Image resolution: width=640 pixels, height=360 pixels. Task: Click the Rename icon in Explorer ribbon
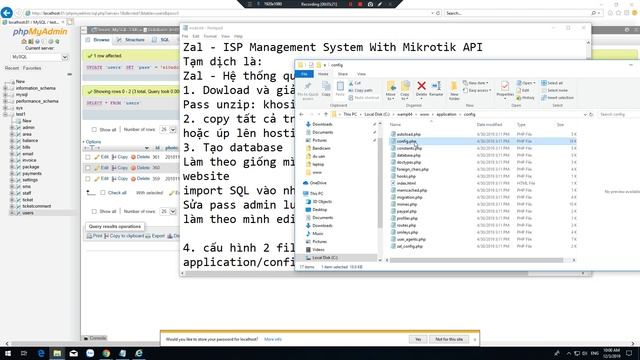click(x=436, y=86)
